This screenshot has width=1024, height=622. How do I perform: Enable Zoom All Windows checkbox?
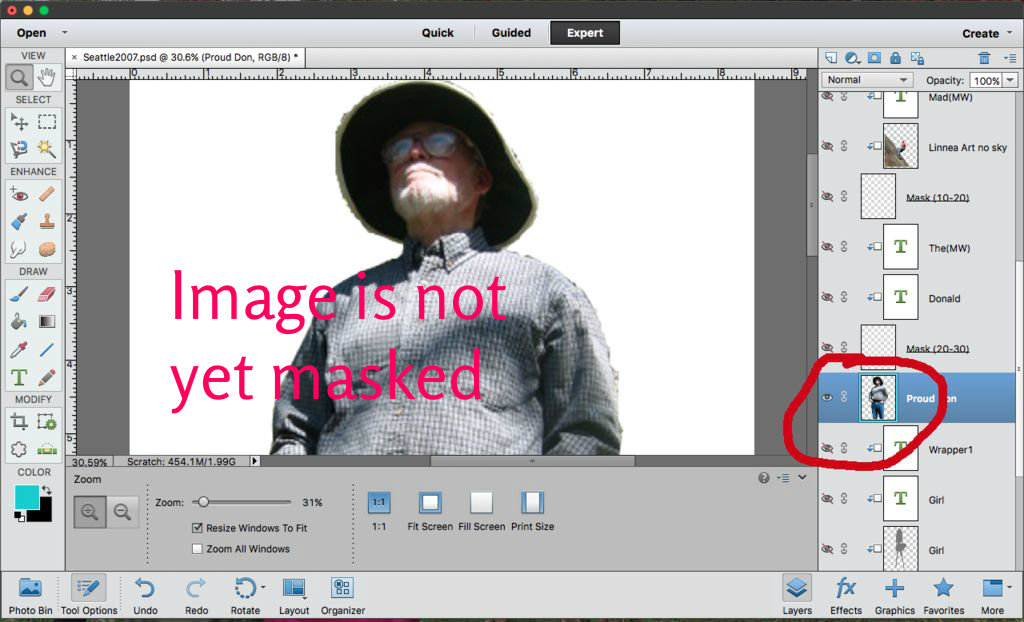coord(197,549)
